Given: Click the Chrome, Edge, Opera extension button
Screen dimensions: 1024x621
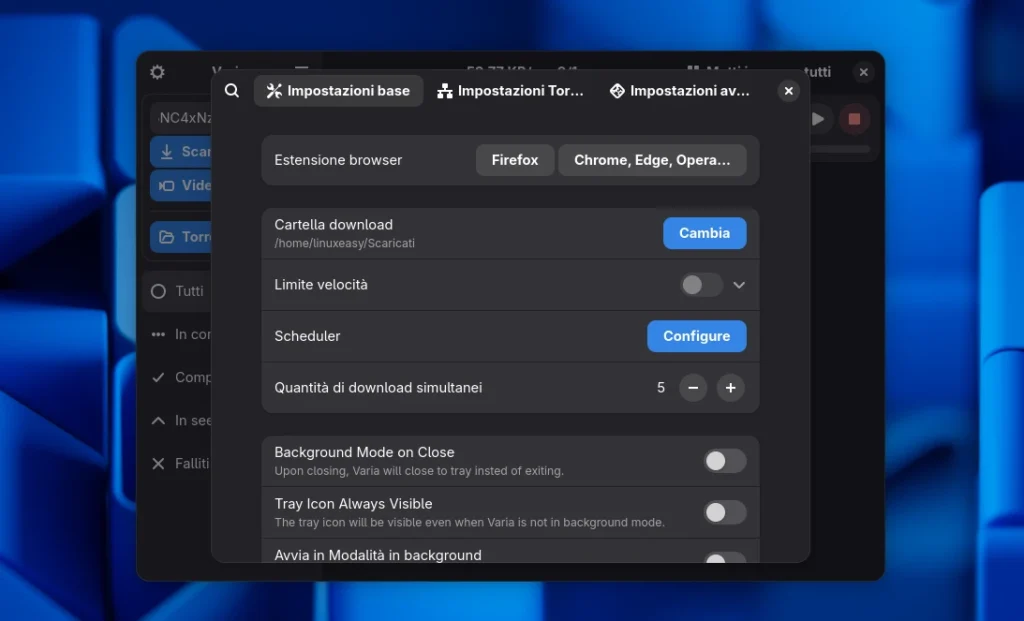Looking at the screenshot, I should tap(652, 160).
